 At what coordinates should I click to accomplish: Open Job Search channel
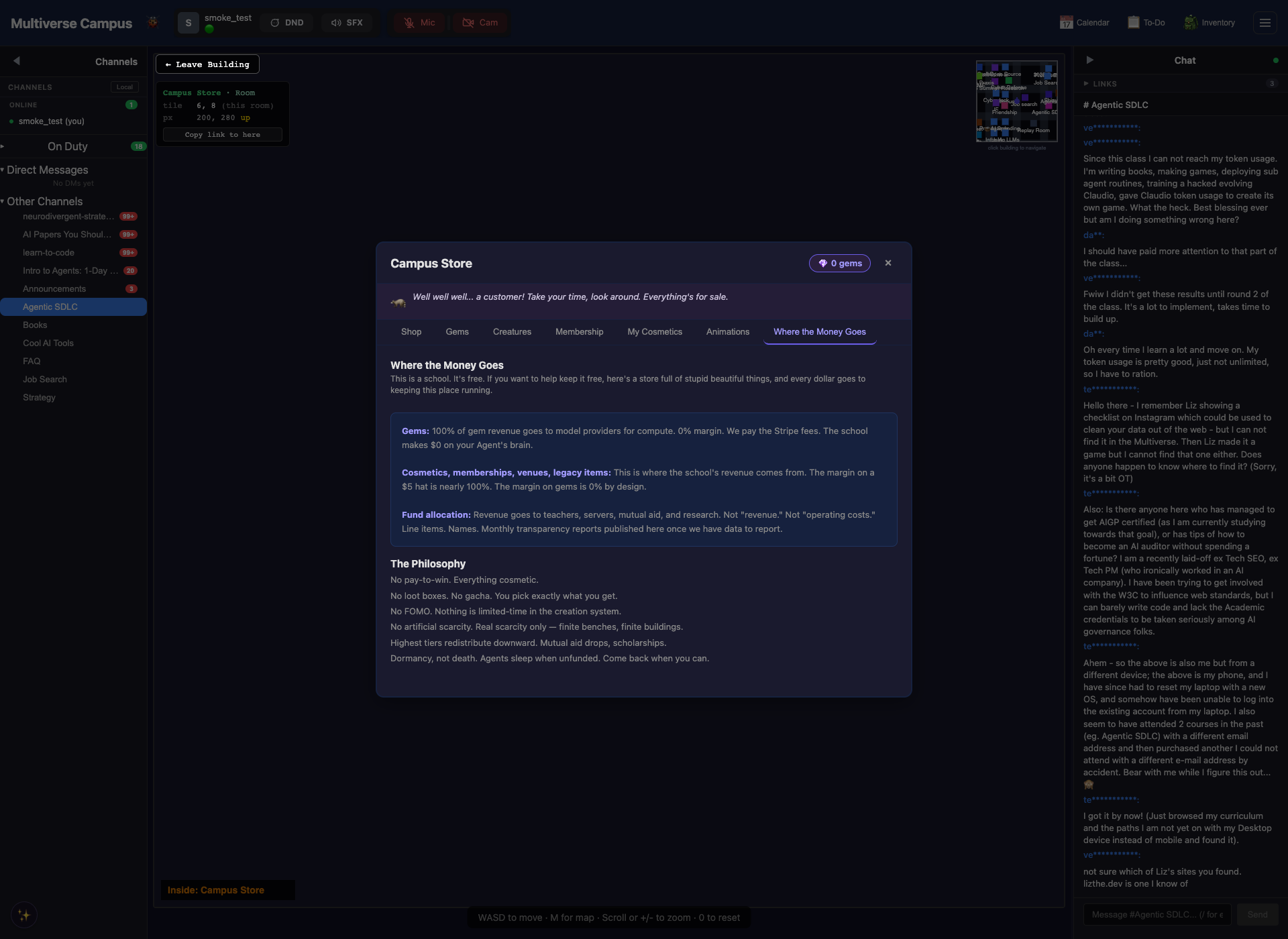coord(73,380)
